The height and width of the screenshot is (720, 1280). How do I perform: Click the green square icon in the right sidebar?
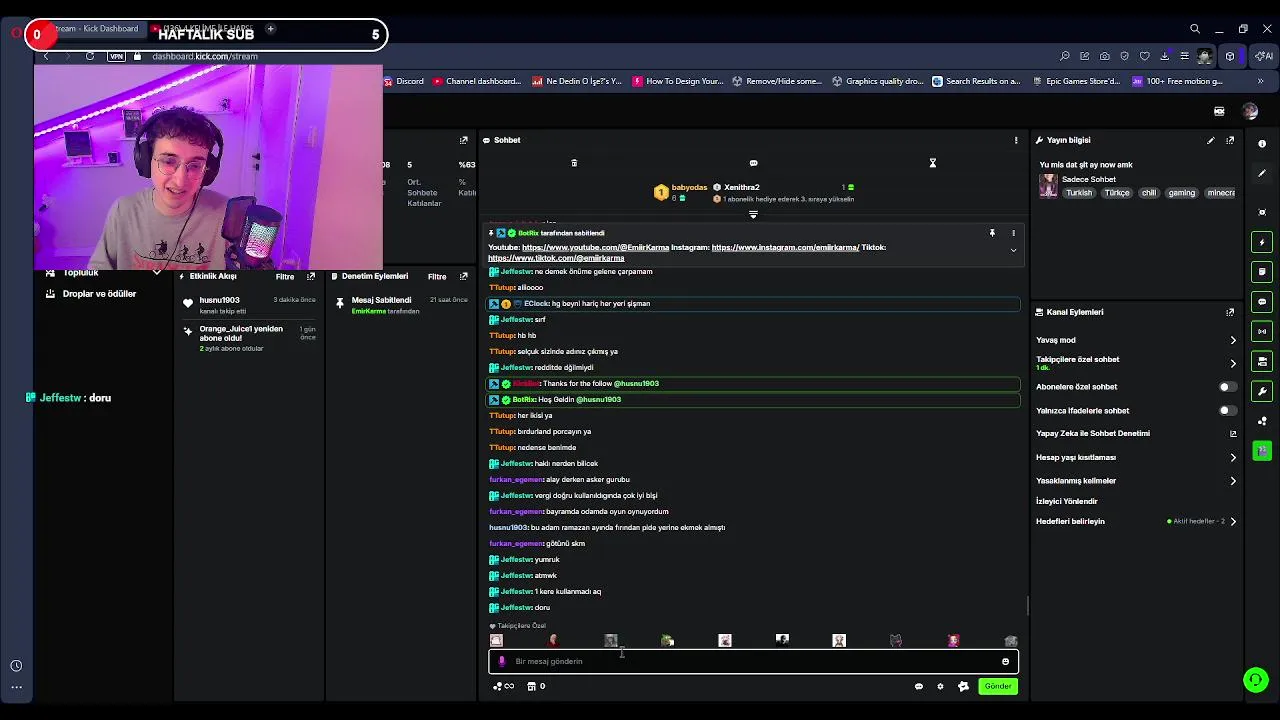pyautogui.click(x=1262, y=451)
